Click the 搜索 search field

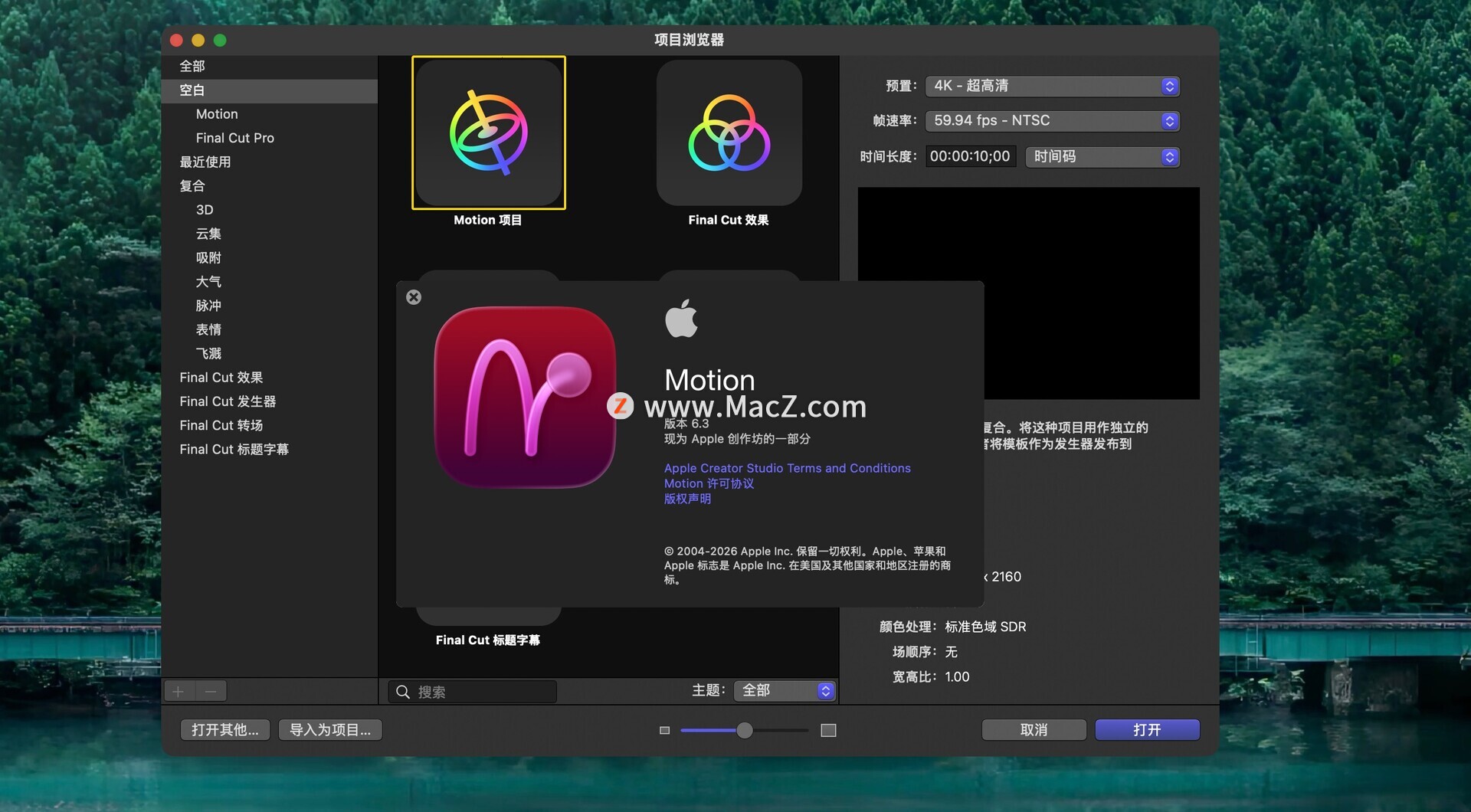473,692
